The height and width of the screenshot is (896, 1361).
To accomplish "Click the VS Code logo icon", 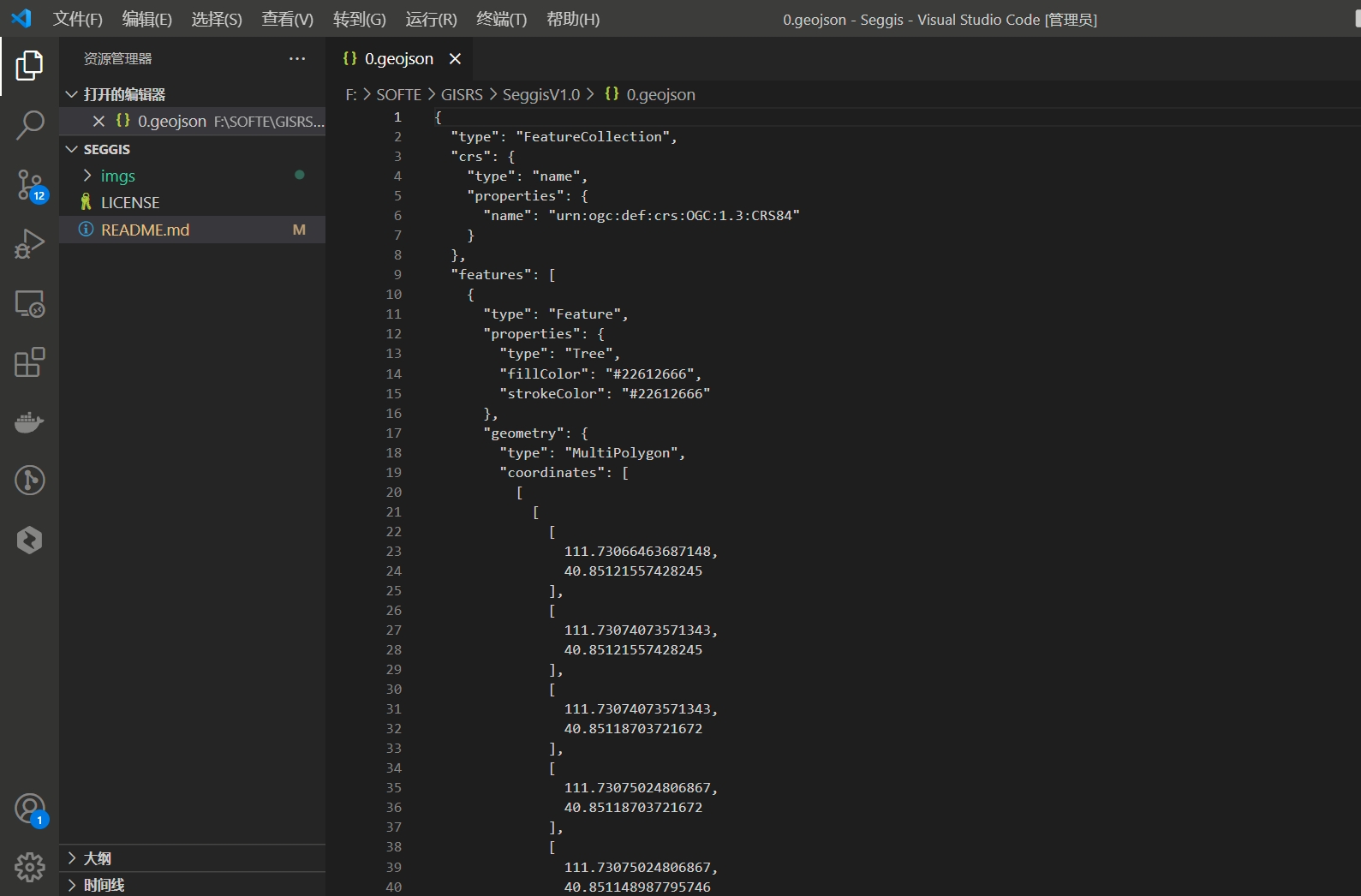I will tap(21, 18).
